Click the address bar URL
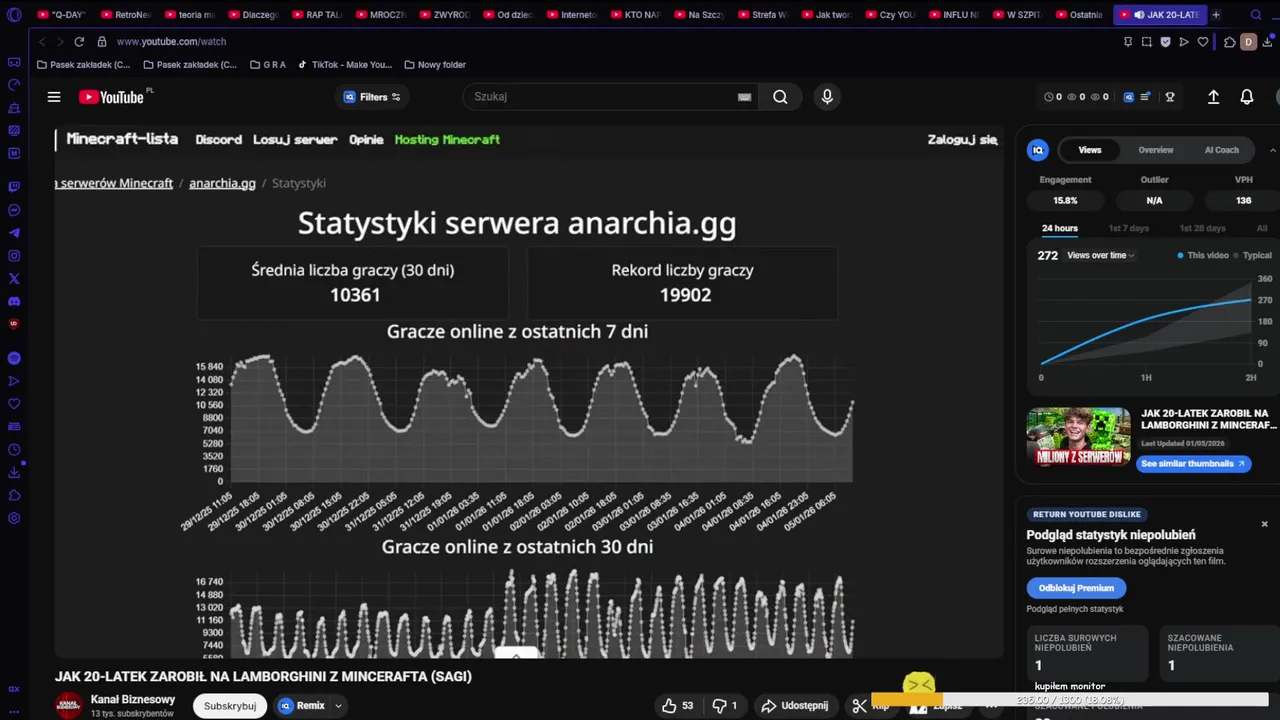Image resolution: width=1280 pixels, height=720 pixels. [171, 42]
